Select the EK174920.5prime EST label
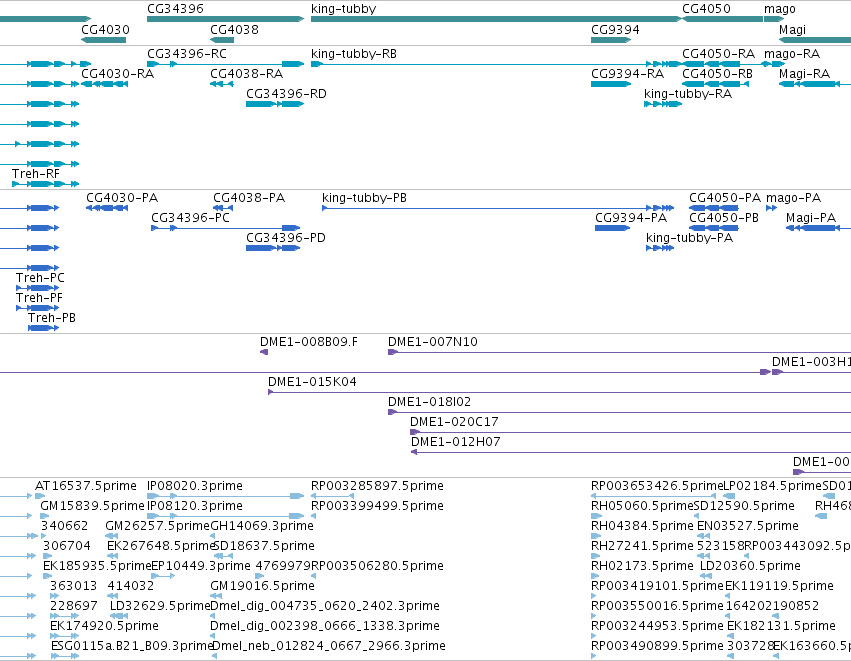The image size is (851, 661). (x=104, y=626)
